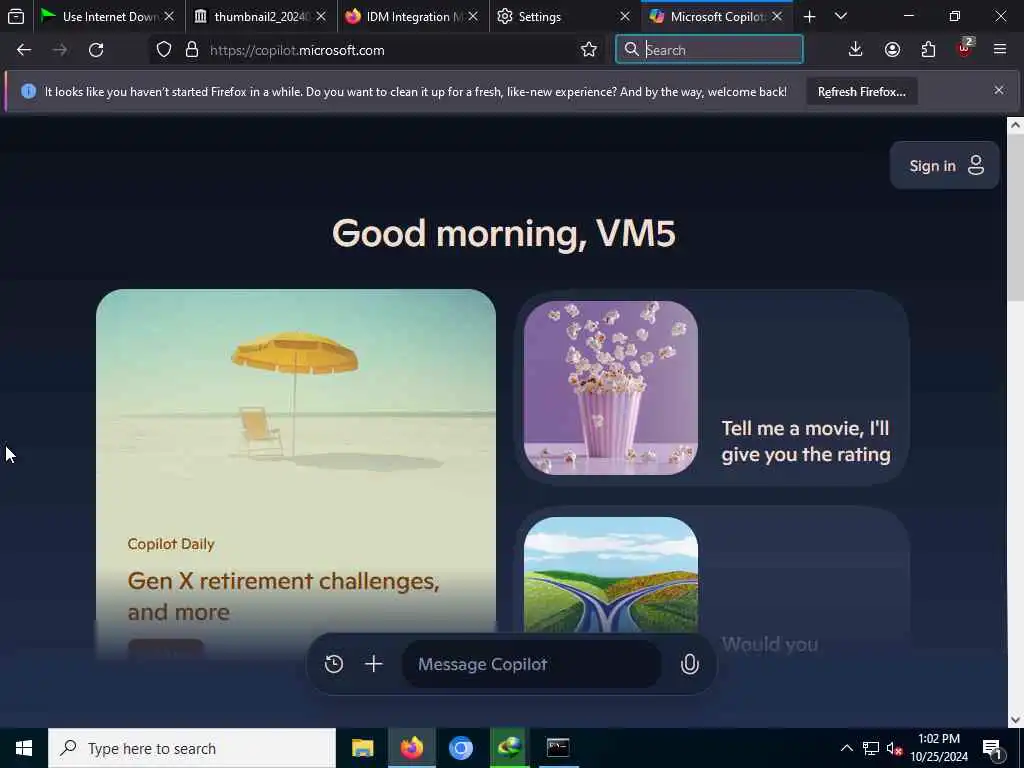Focus the Message Copilot input field

click(x=532, y=664)
